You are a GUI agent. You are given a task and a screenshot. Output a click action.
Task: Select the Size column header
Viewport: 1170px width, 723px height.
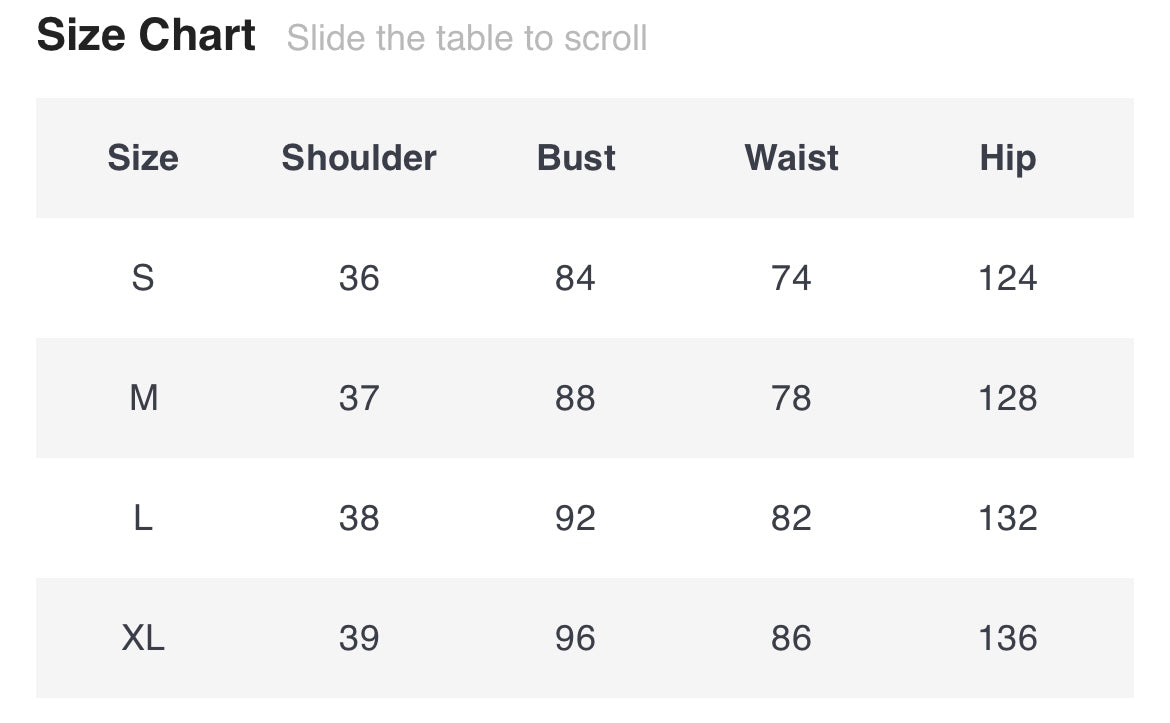(143, 158)
